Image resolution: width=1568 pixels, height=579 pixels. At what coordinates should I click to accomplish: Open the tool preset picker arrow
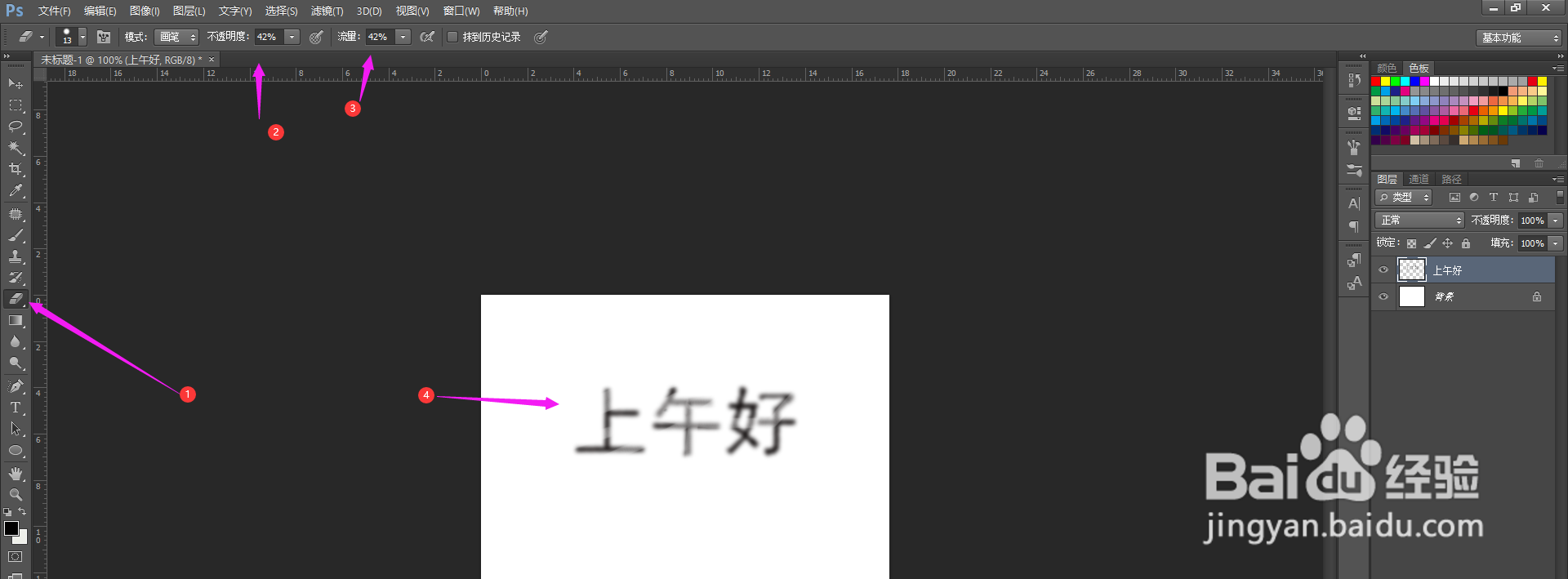[x=42, y=37]
